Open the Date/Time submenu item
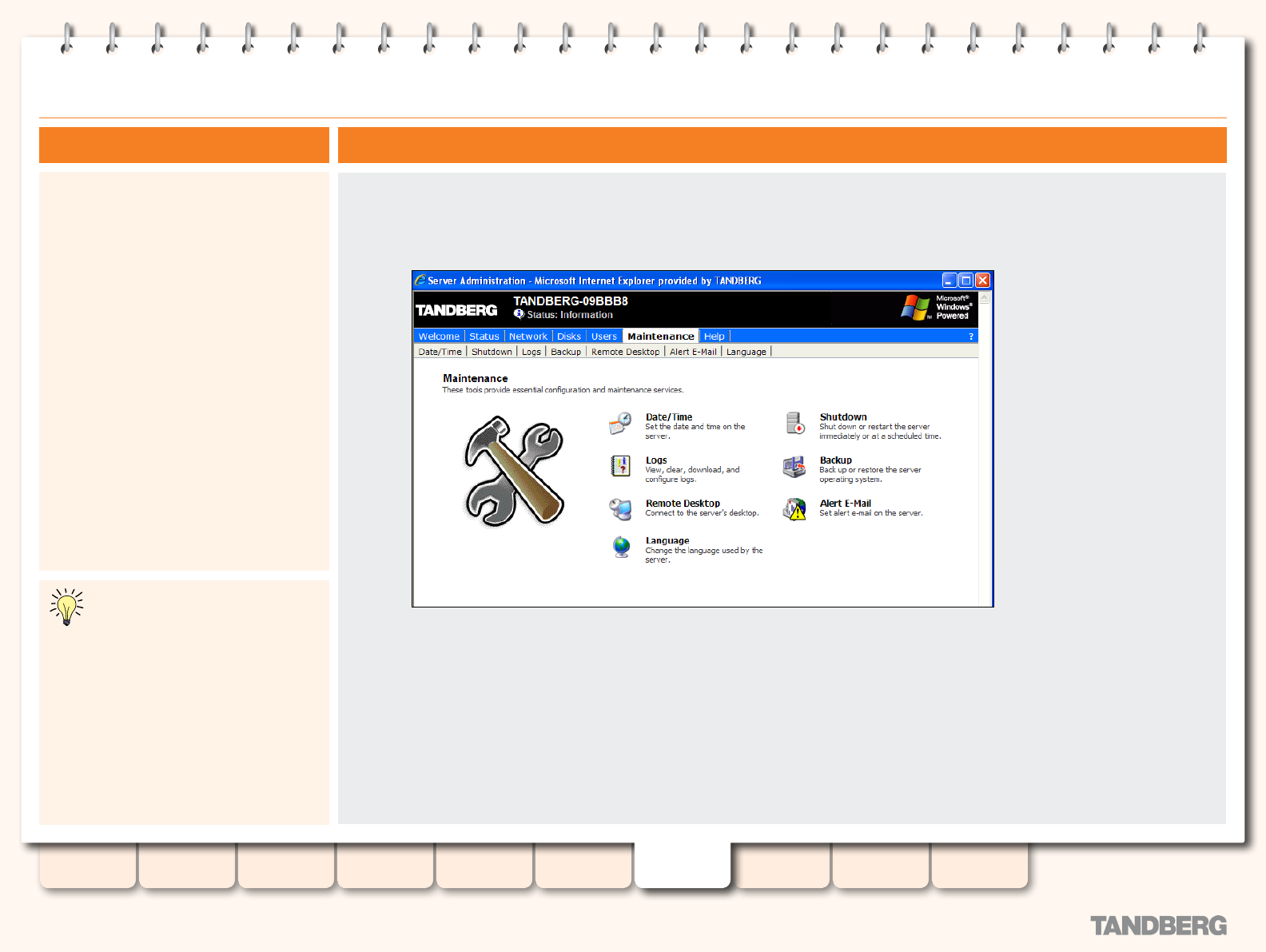 [x=440, y=352]
